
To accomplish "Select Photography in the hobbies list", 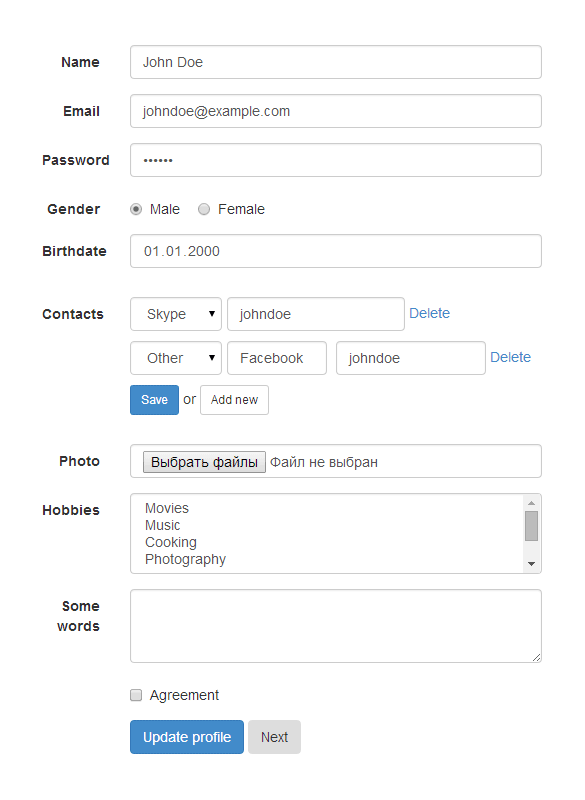I will [186, 560].
